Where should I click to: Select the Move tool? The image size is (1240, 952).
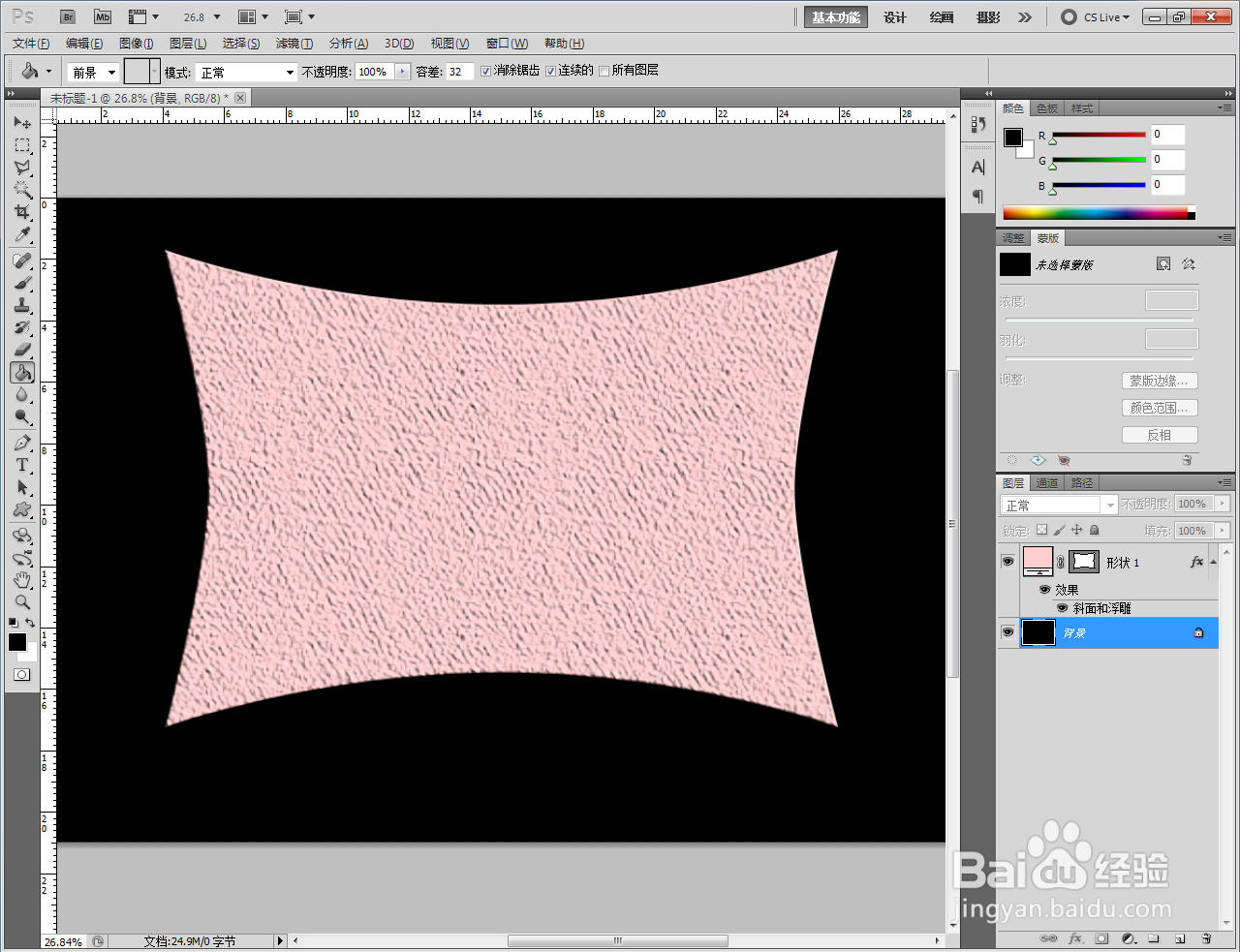click(x=22, y=123)
